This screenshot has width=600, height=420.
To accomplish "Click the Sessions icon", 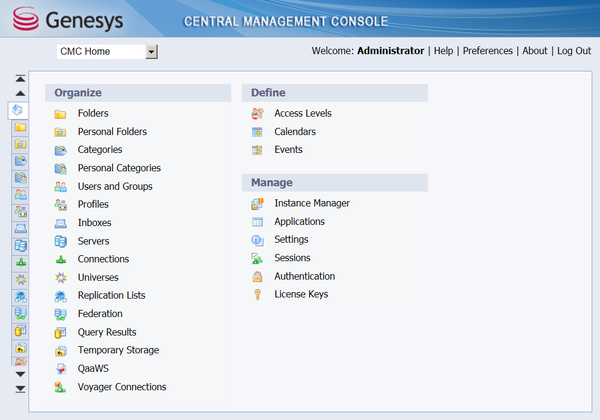I will 257,259.
